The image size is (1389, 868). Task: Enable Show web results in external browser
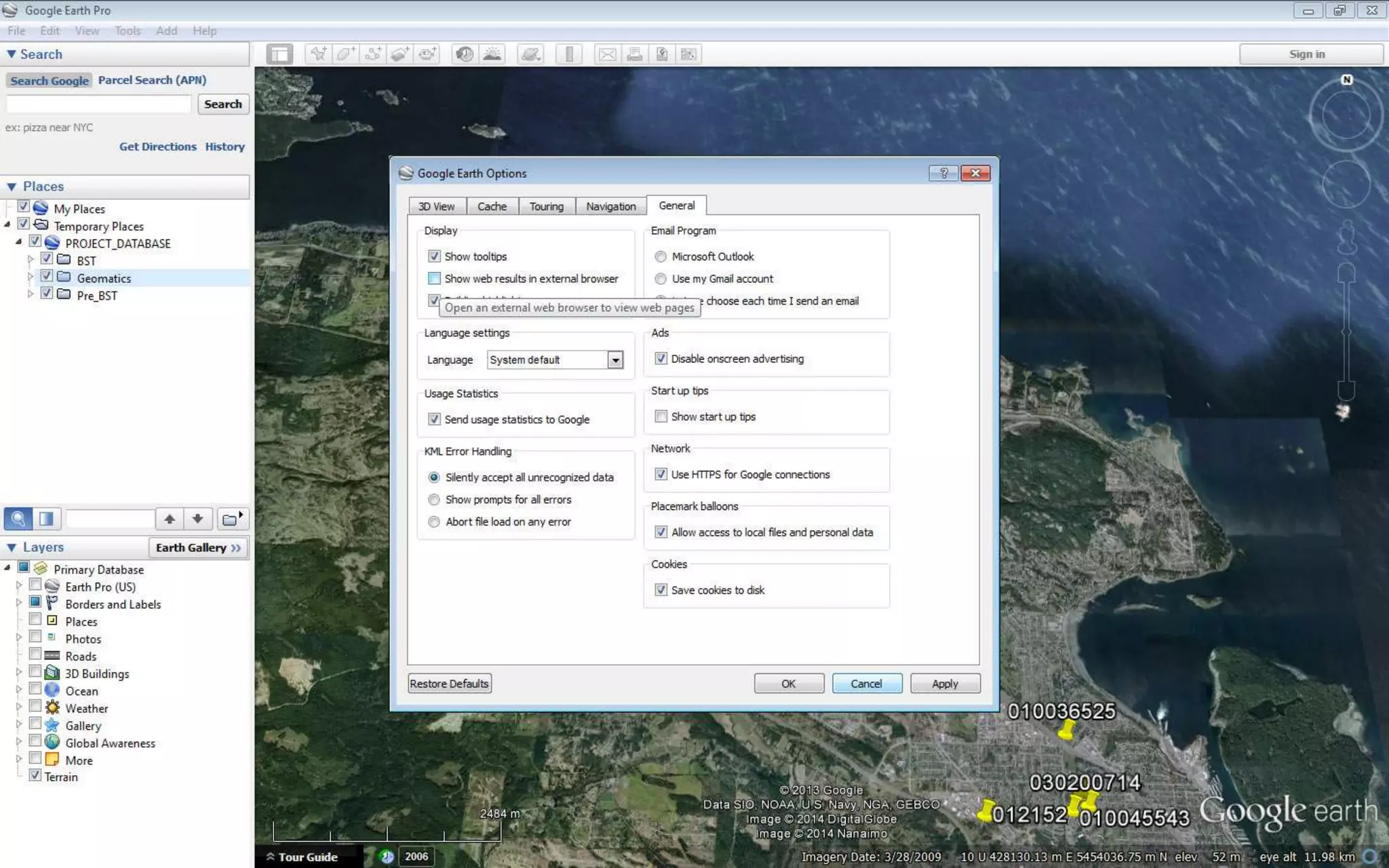tap(435, 279)
